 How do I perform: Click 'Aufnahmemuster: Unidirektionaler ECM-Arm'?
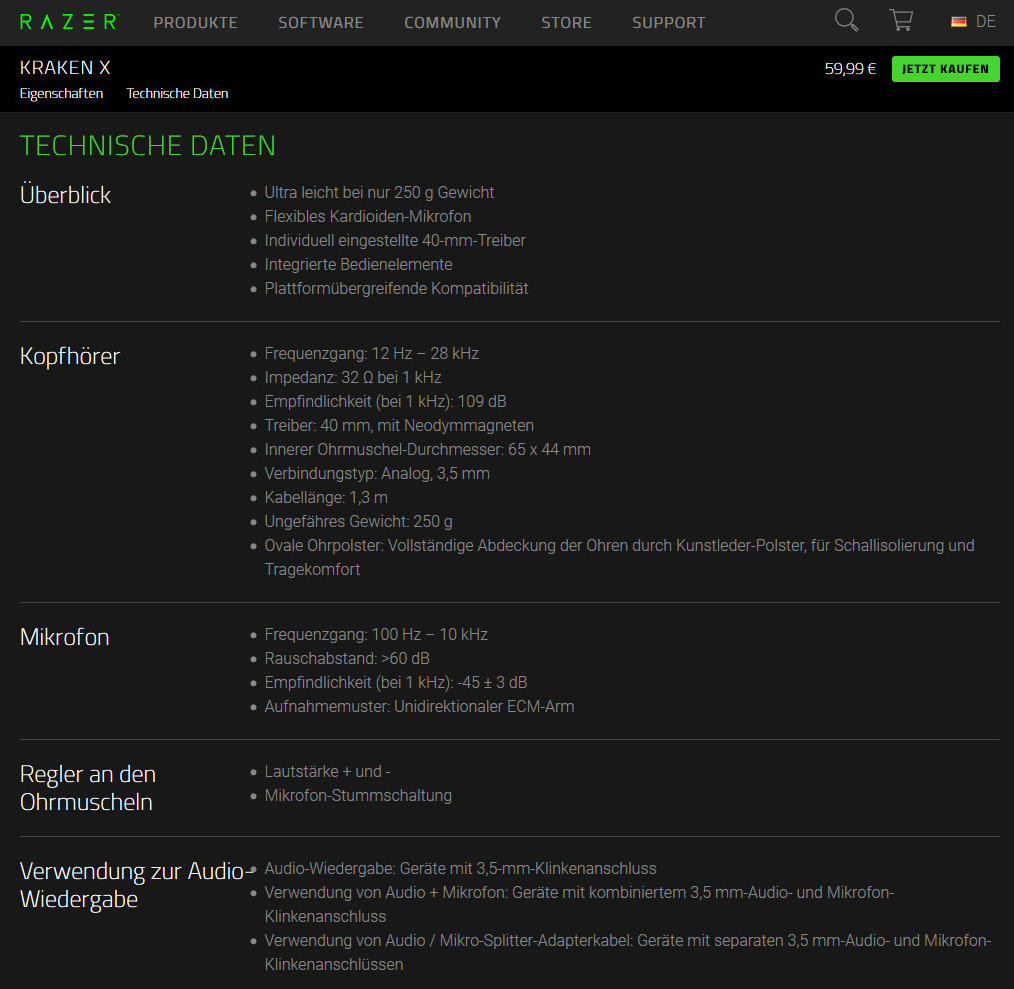click(419, 706)
